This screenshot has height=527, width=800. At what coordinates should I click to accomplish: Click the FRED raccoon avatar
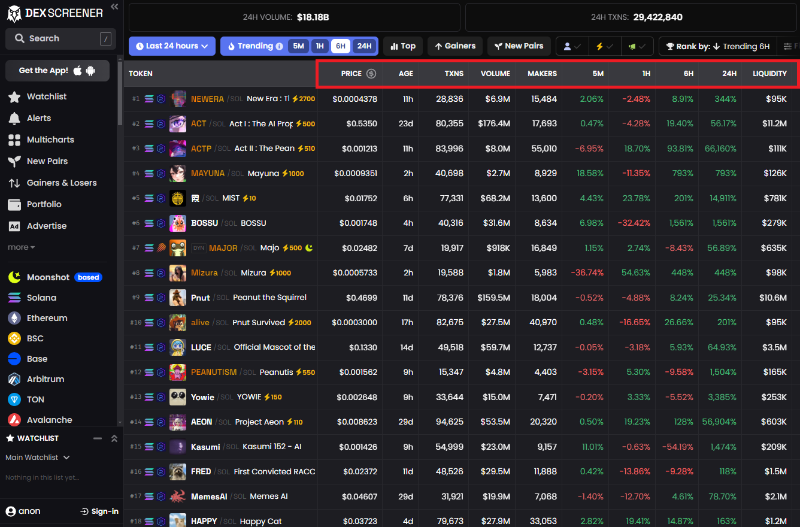[178, 471]
